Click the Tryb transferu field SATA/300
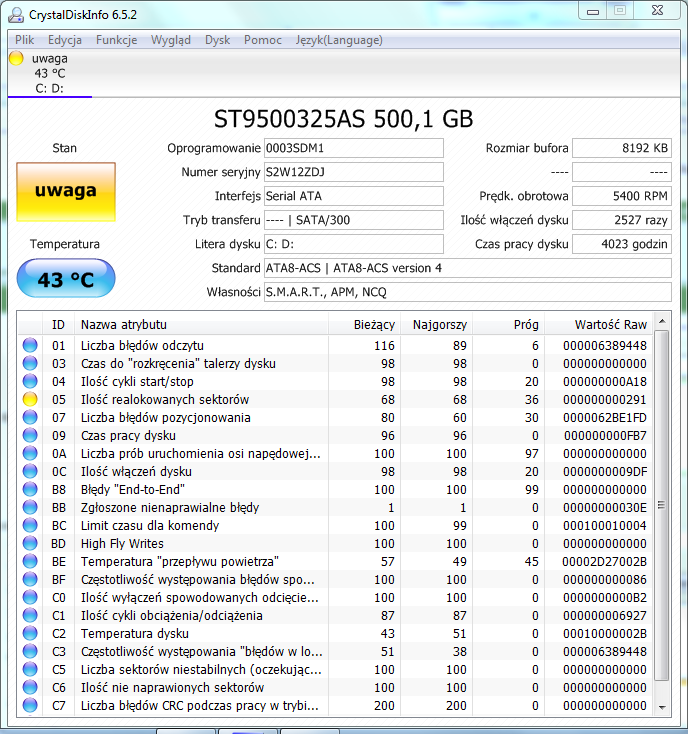The height and width of the screenshot is (734, 688). point(354,220)
